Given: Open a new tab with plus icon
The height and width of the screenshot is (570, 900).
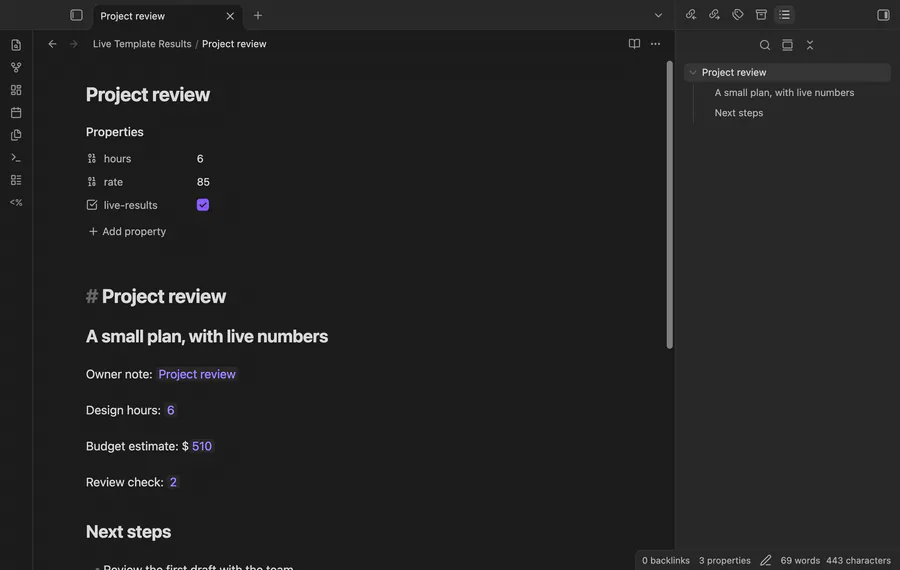Looking at the screenshot, I should click(x=258, y=15).
